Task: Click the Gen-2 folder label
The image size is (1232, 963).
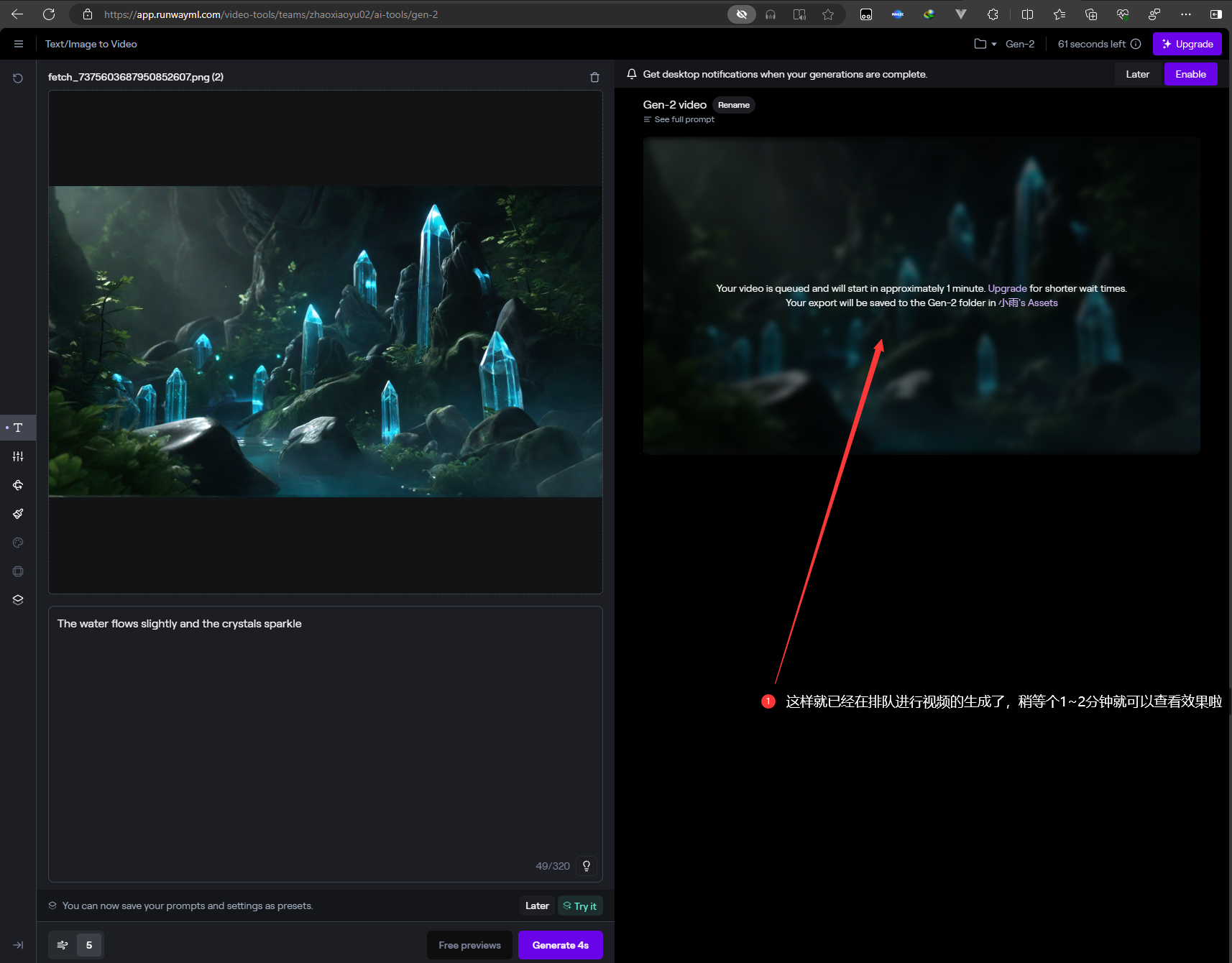Action: 1020,44
